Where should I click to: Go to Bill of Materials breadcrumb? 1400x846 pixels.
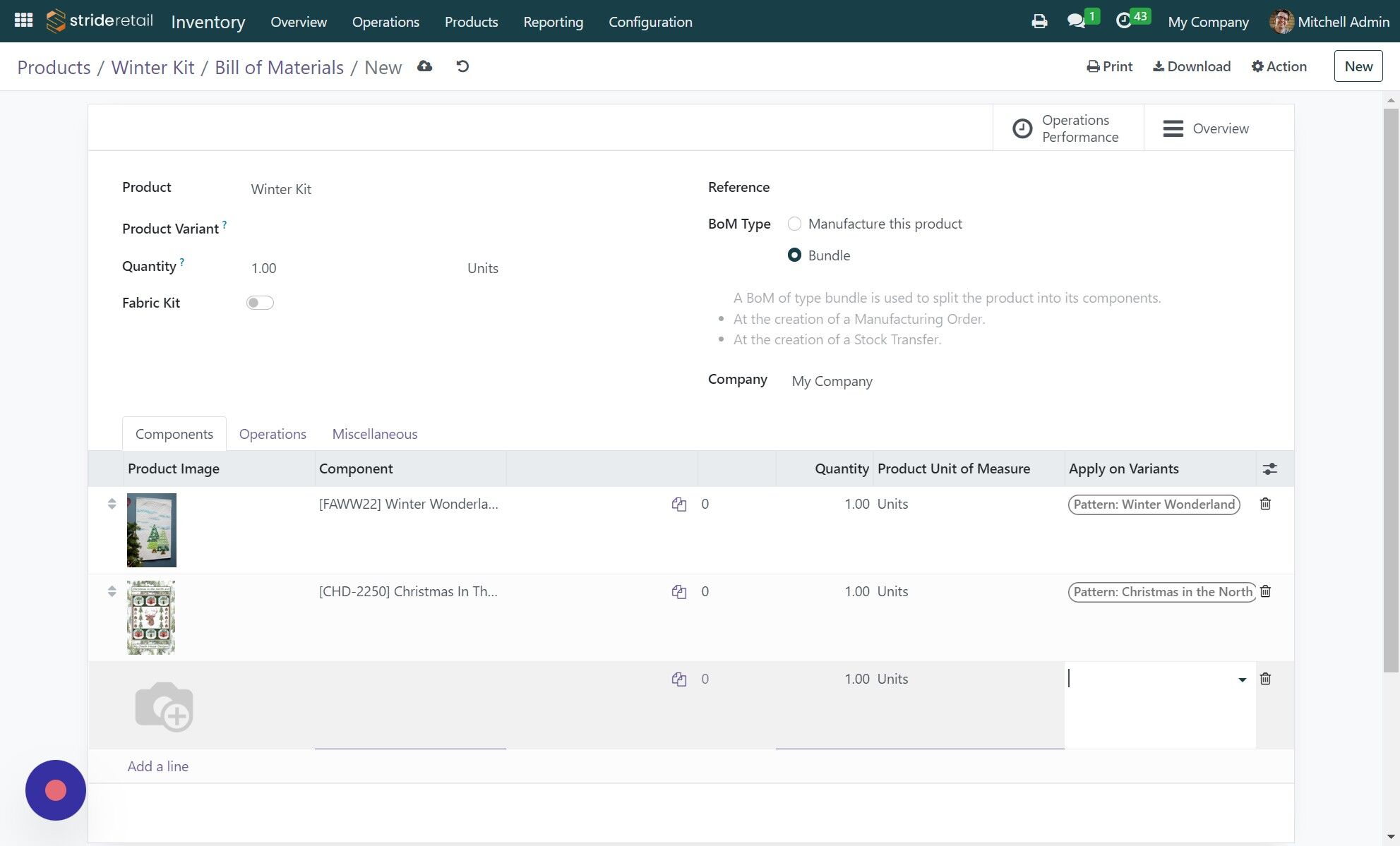[279, 67]
